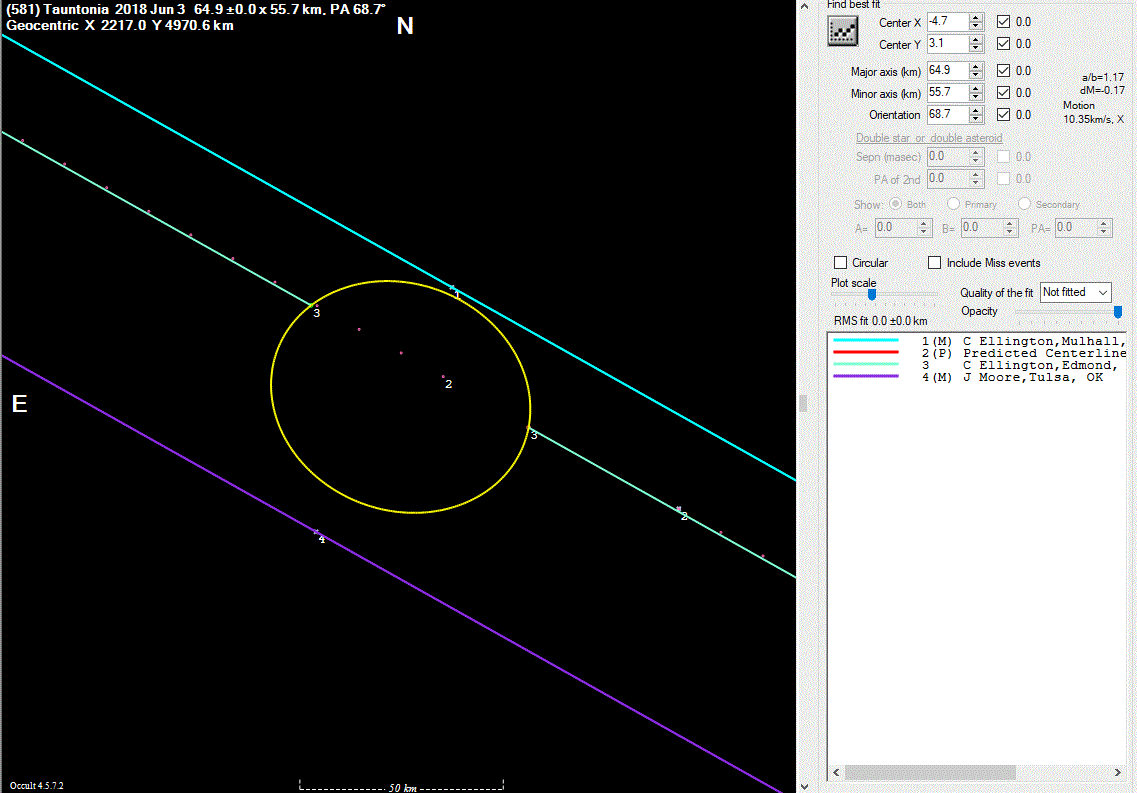
Task: Click the A= value field
Action: pos(895,228)
